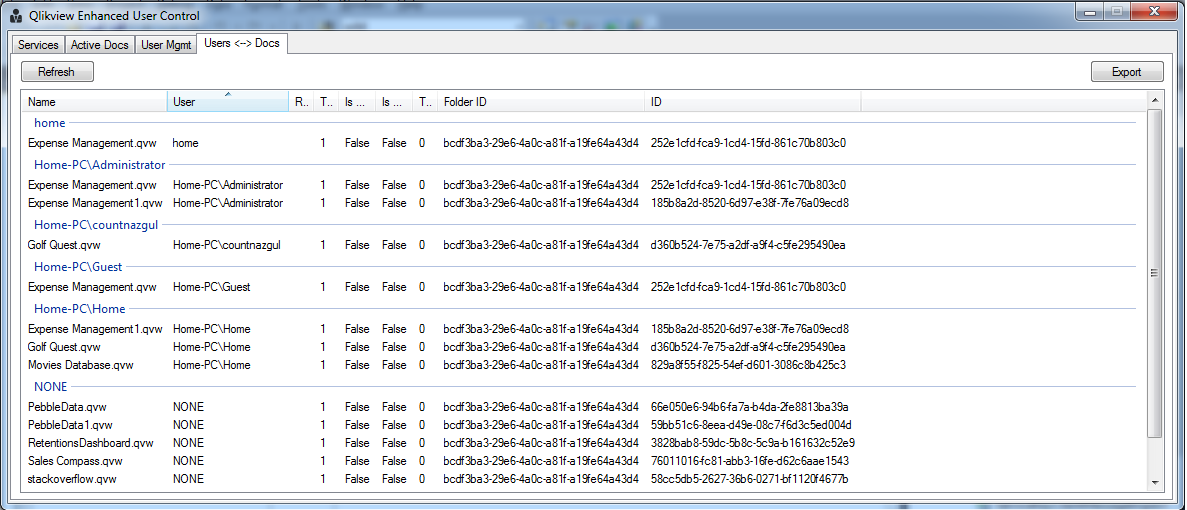Select RetentionsDashboard.qvw row
This screenshot has height=510, width=1187.
point(442,443)
